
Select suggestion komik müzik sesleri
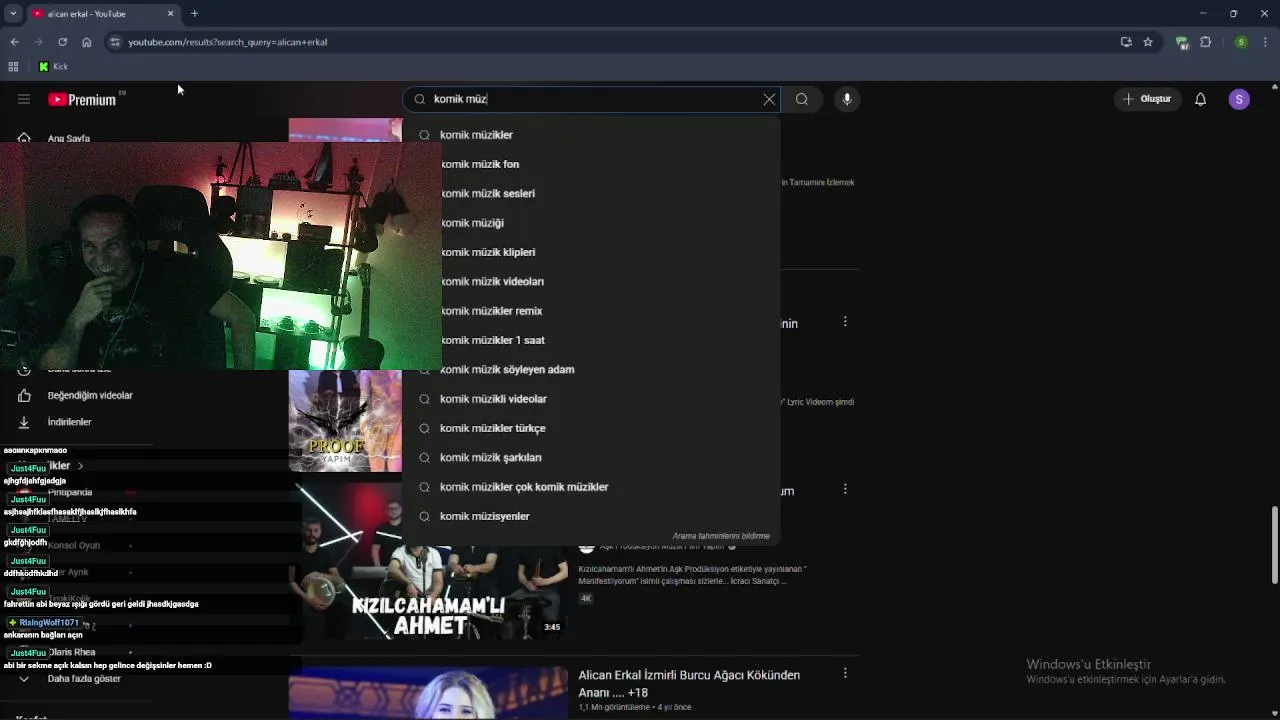pyautogui.click(x=591, y=193)
